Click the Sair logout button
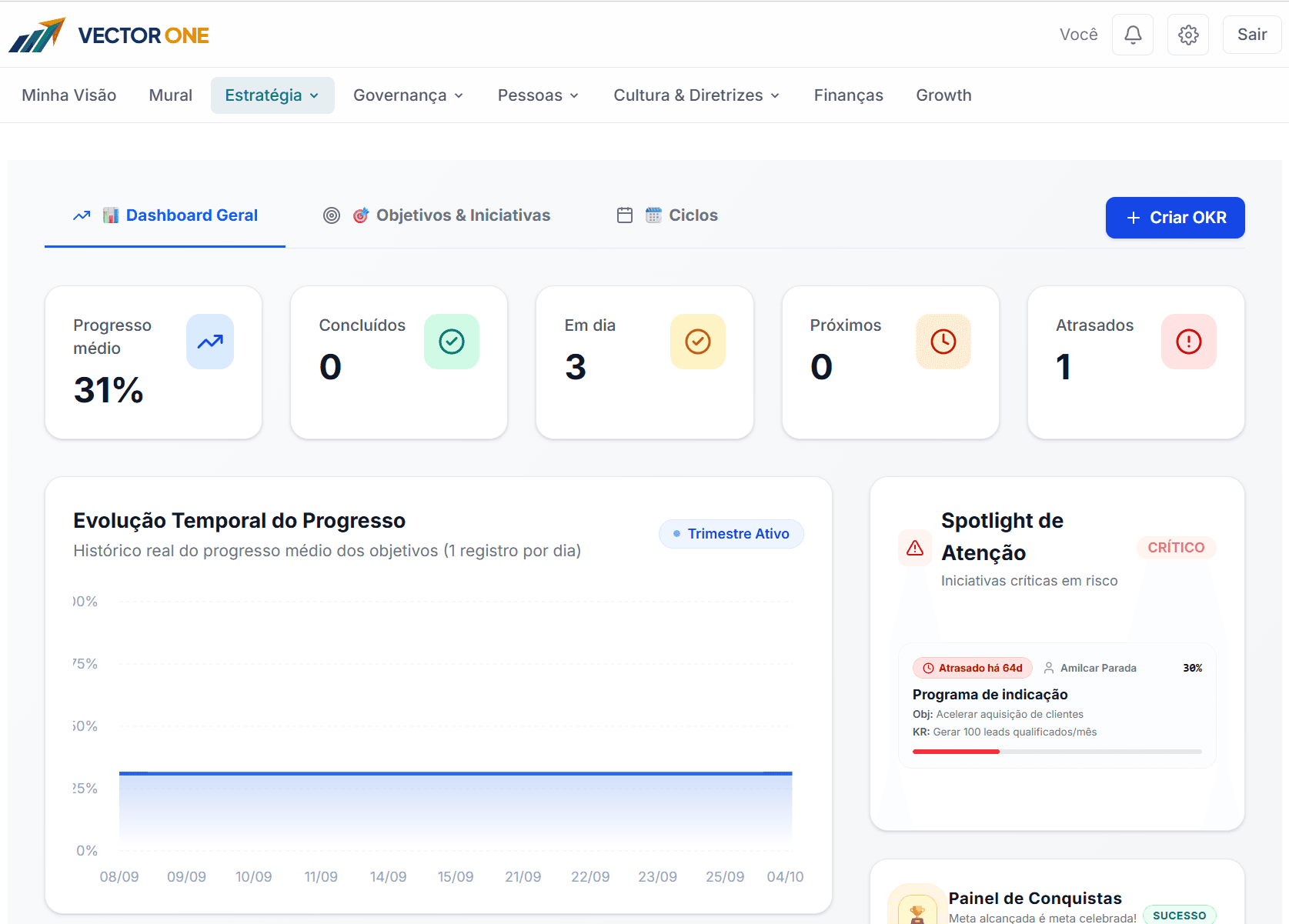The image size is (1289, 924). tap(1252, 35)
